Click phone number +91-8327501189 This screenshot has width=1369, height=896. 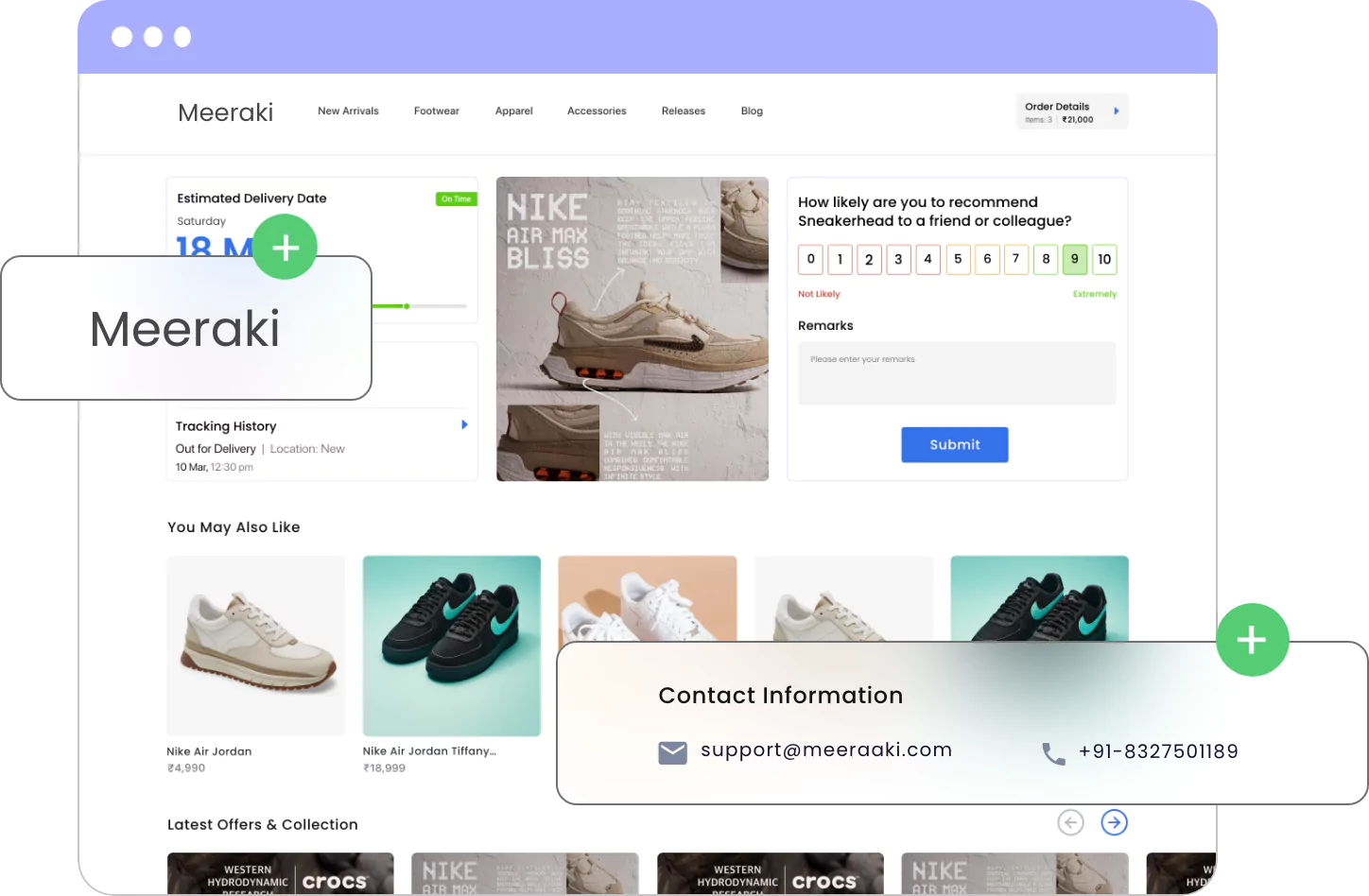pyautogui.click(x=1158, y=751)
